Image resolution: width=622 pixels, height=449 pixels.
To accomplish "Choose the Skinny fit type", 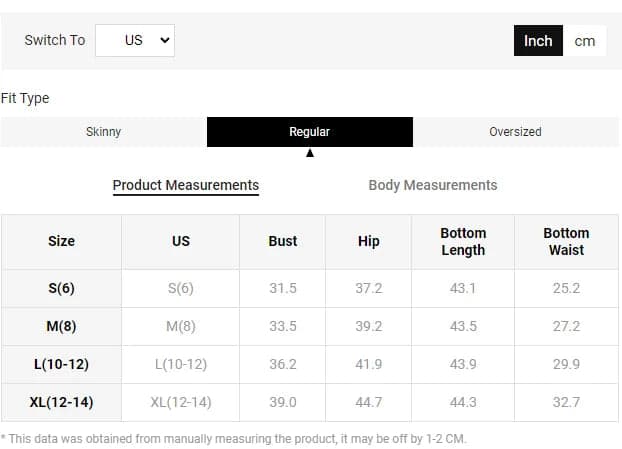I will point(104,132).
